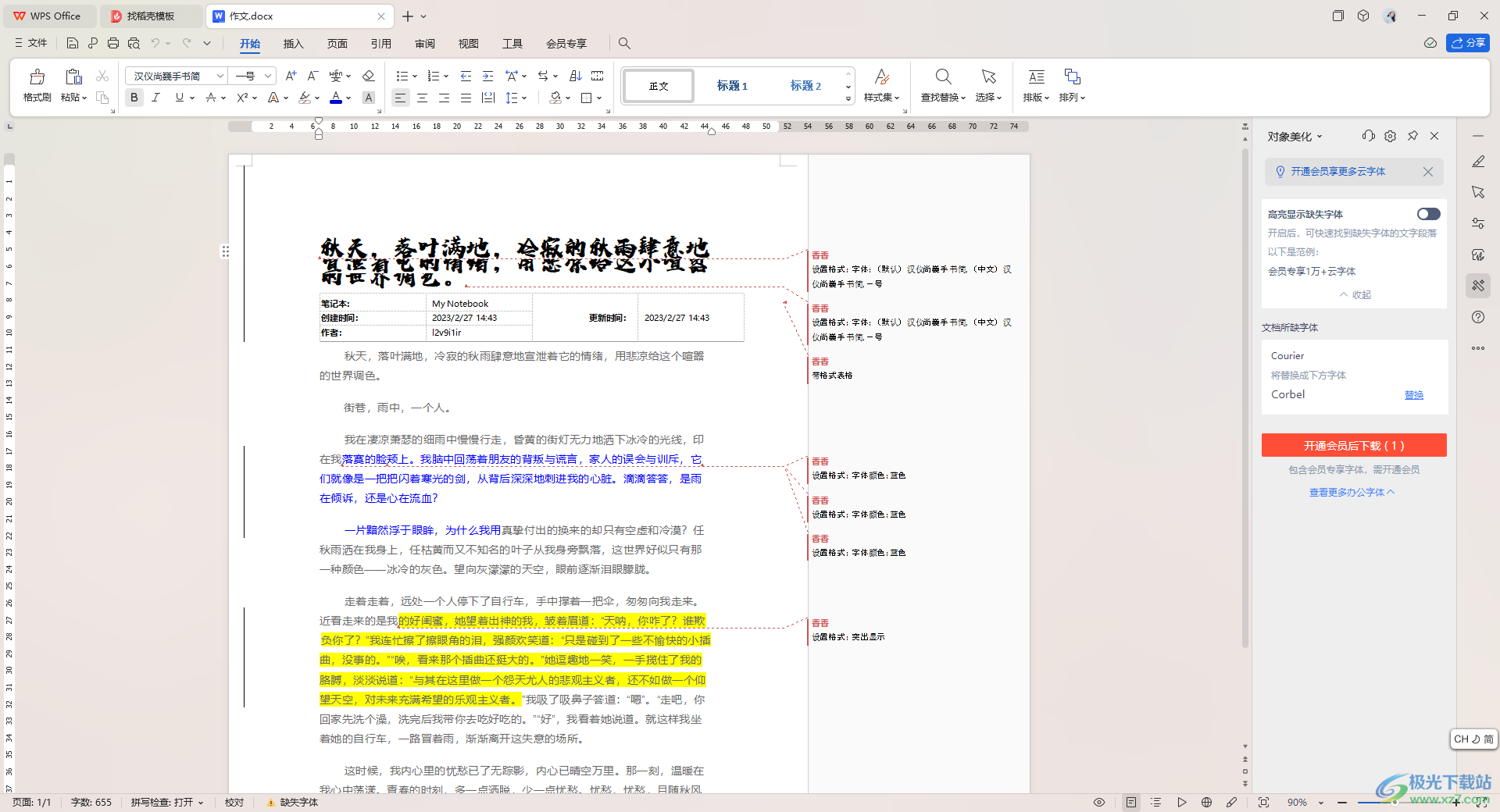Viewport: 1500px width, 812px height.
Task: Switch to the View ribbon tab
Action: pyautogui.click(x=468, y=43)
